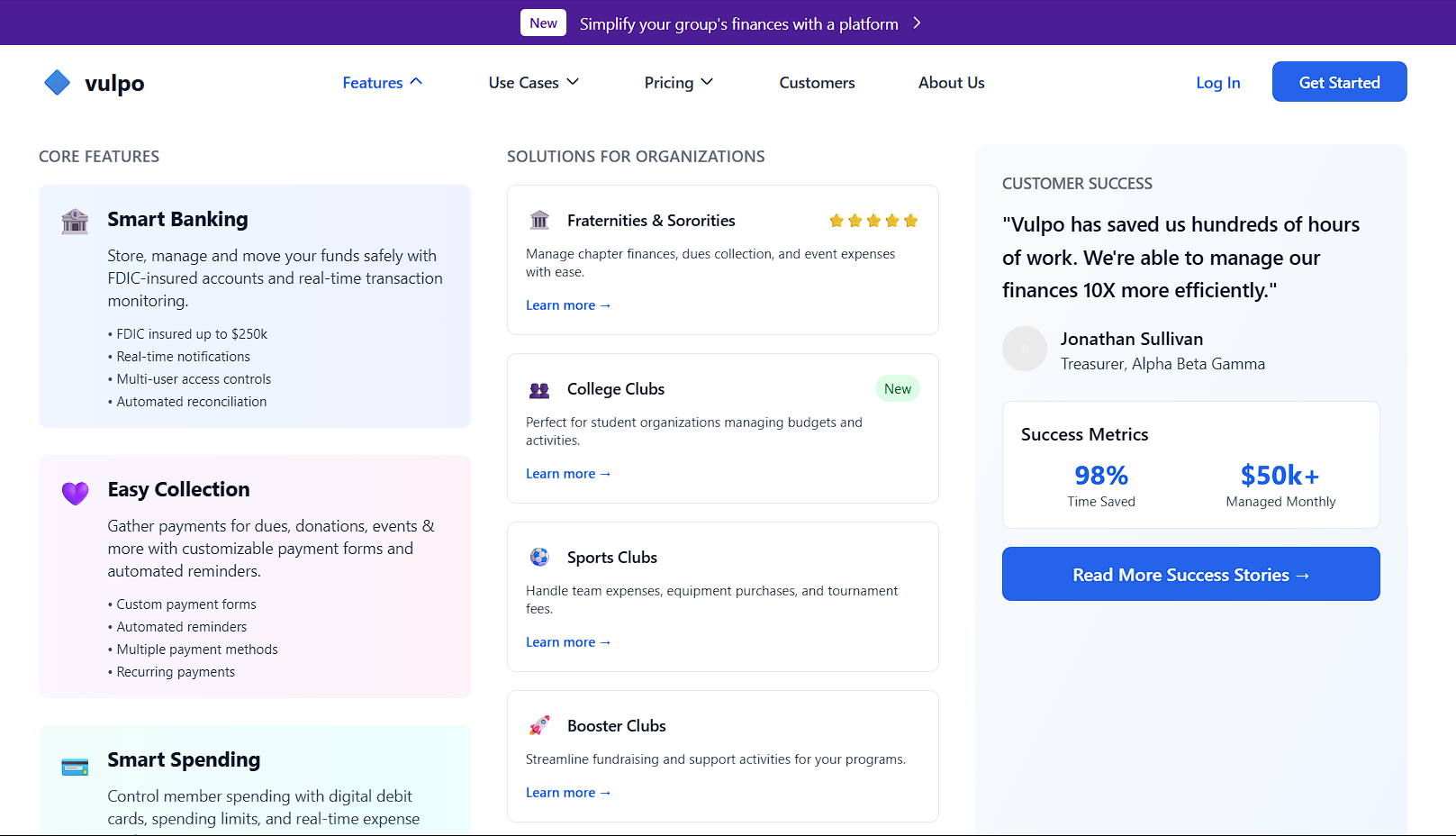1456x836 pixels.
Task: Collapse the Features dropdown menu
Action: click(382, 83)
